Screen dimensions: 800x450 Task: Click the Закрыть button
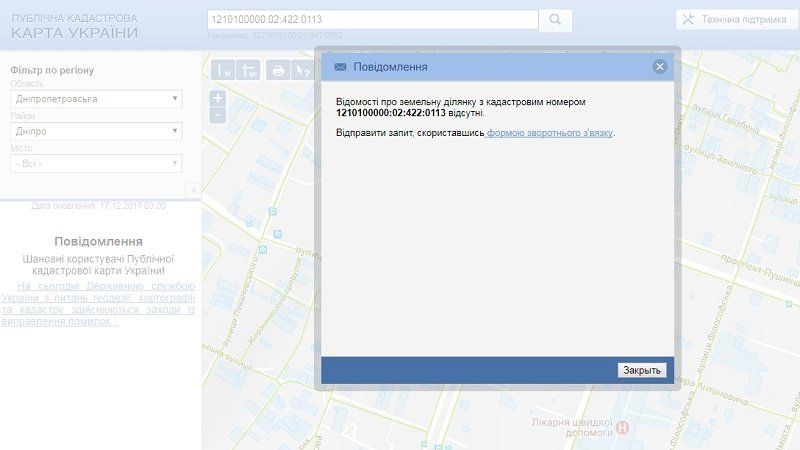pos(642,370)
